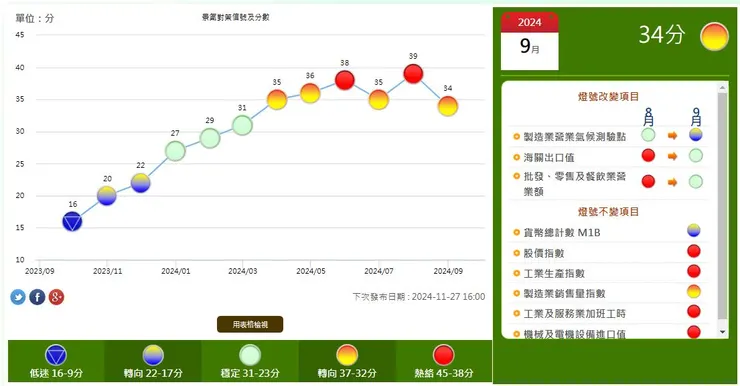Click the orange arrow in 海關出口值 row

(x=673, y=156)
